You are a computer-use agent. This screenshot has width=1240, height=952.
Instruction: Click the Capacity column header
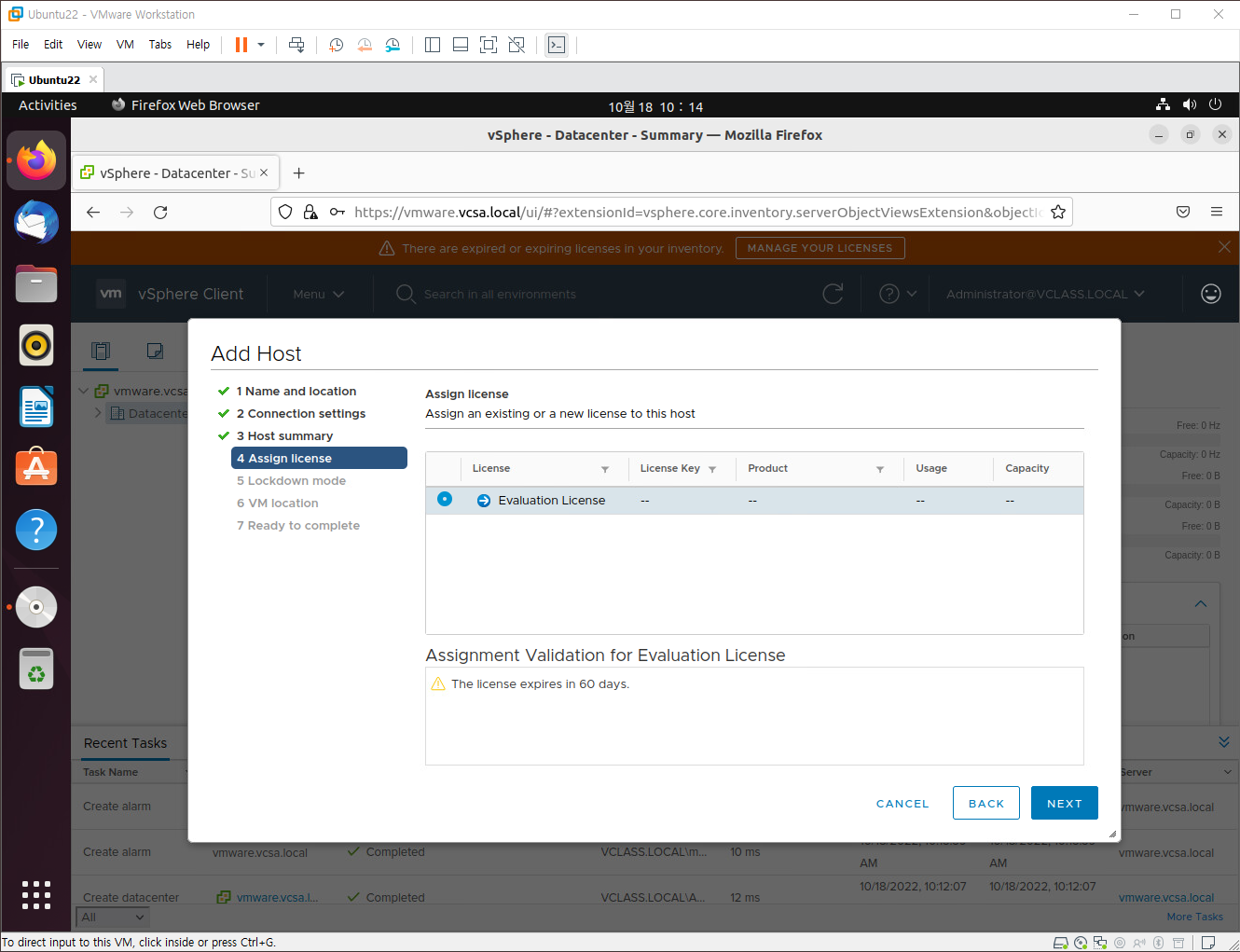1026,468
